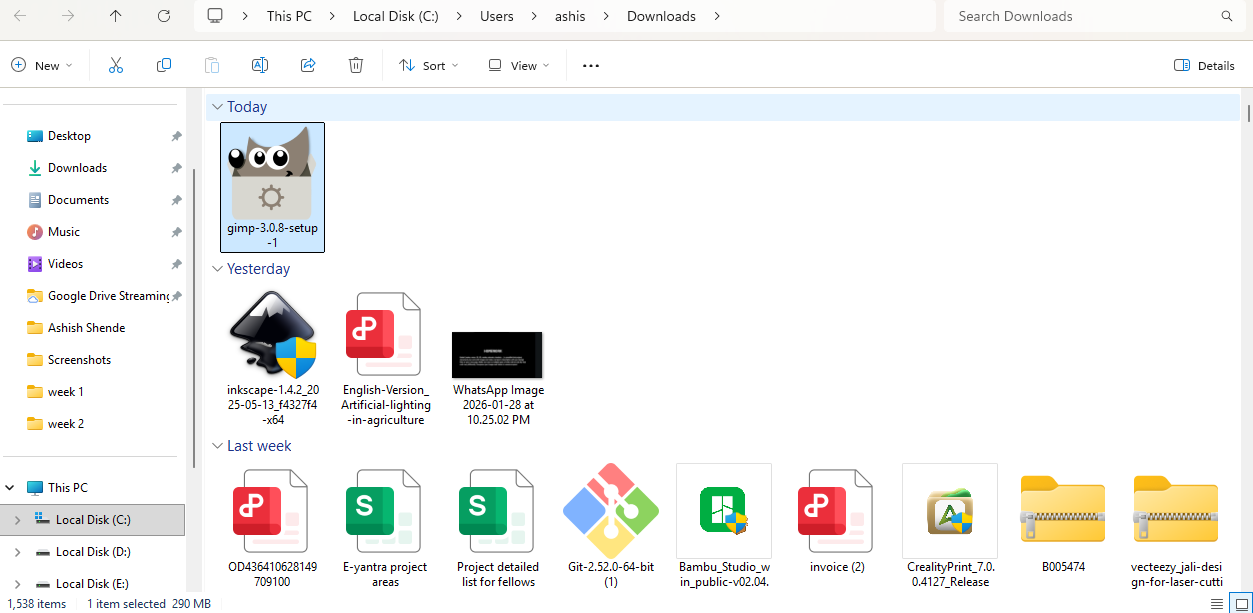Select the English-Version Artificial-lighting PDF file
This screenshot has width=1253, height=613.
point(385,359)
